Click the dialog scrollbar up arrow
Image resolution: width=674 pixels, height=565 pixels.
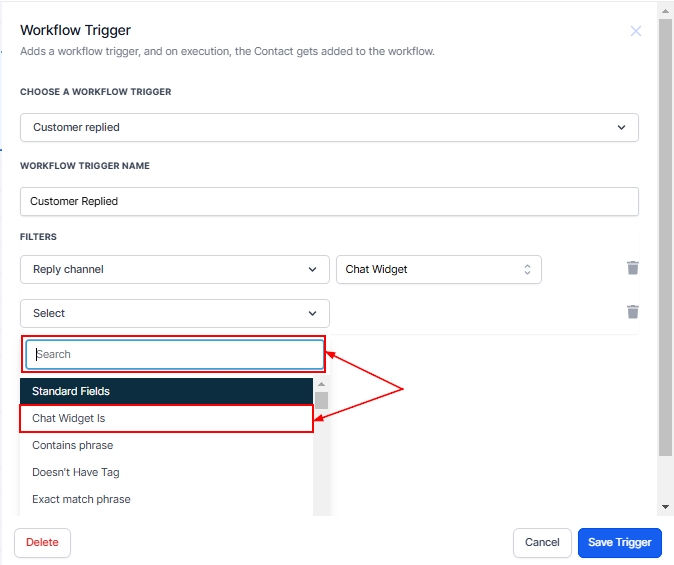[665, 10]
